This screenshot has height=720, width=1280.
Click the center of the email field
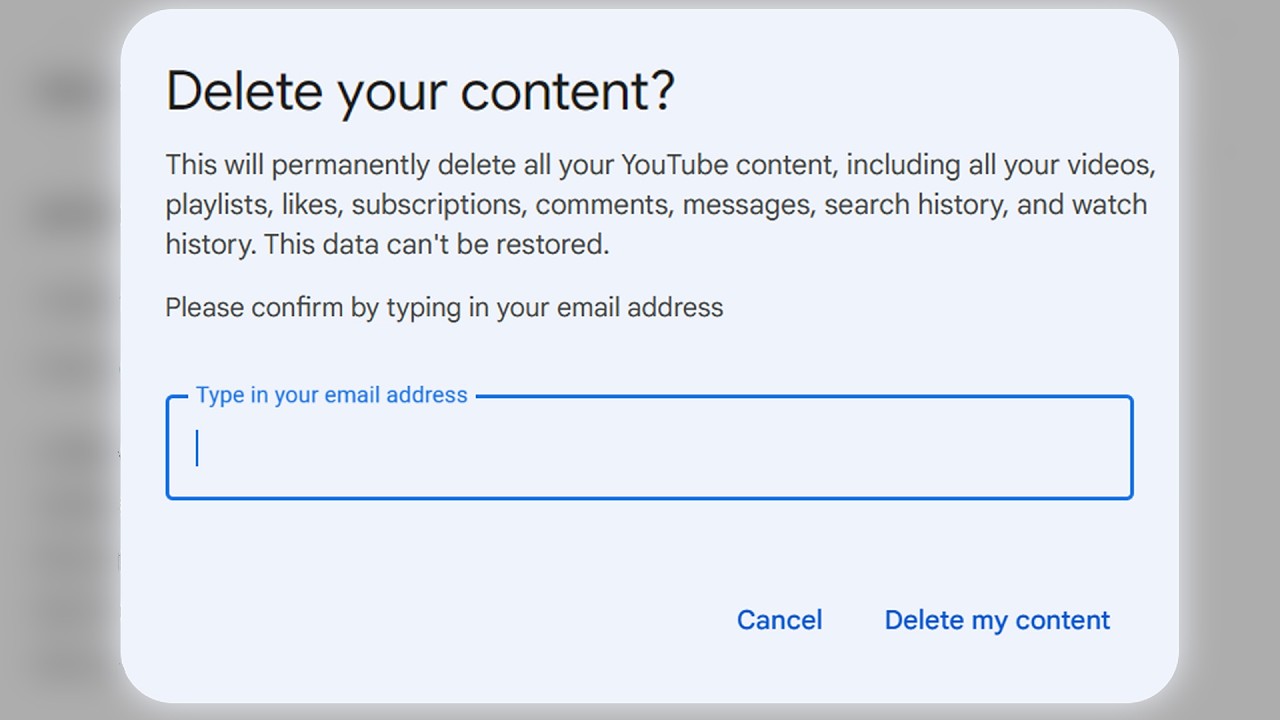coord(649,448)
